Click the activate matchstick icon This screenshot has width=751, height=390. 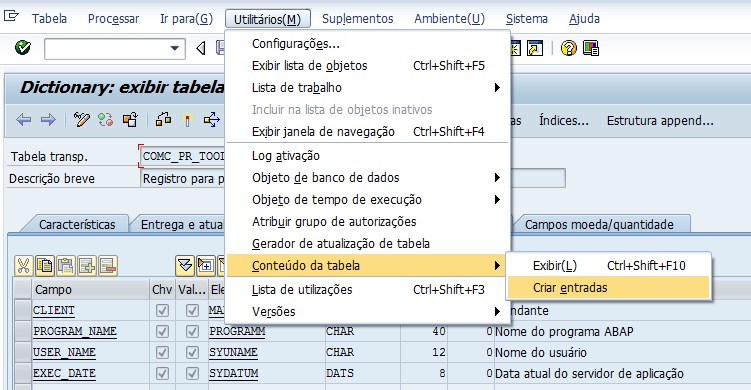[x=187, y=120]
